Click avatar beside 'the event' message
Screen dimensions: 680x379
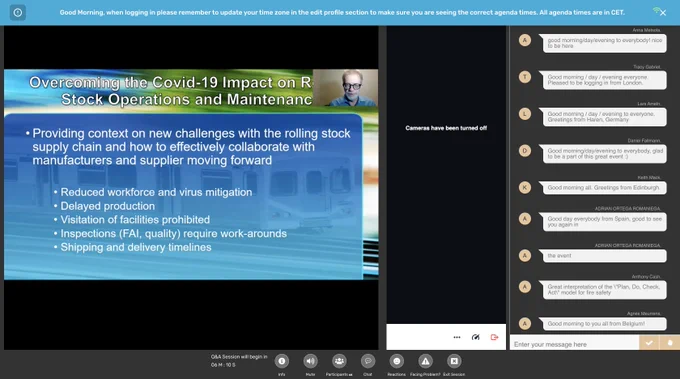[525, 255]
